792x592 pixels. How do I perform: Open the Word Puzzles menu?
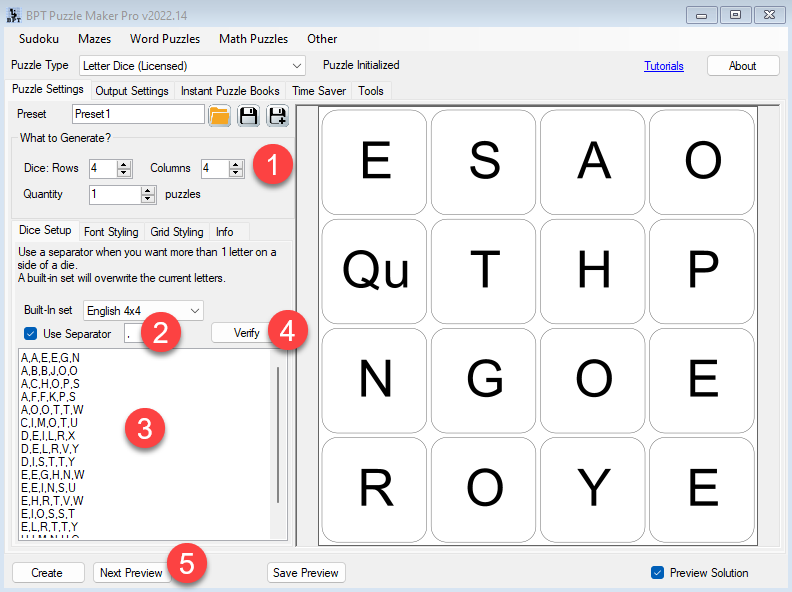point(163,39)
